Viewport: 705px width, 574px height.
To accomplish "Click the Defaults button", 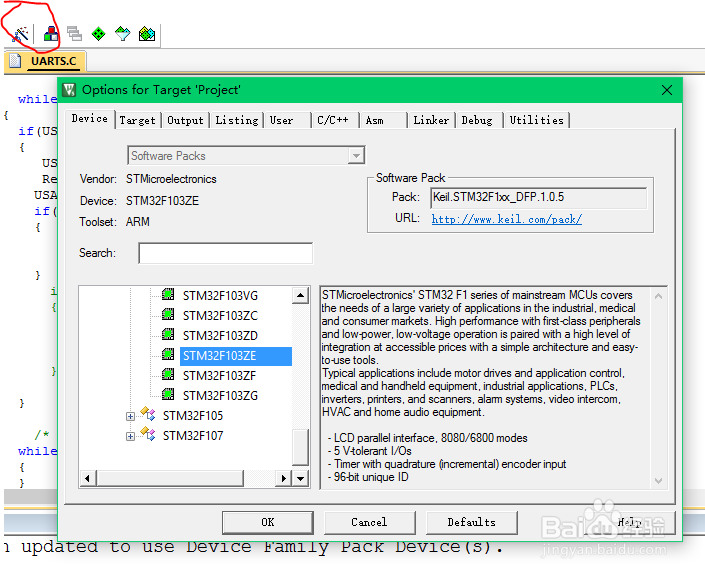I will 472,522.
